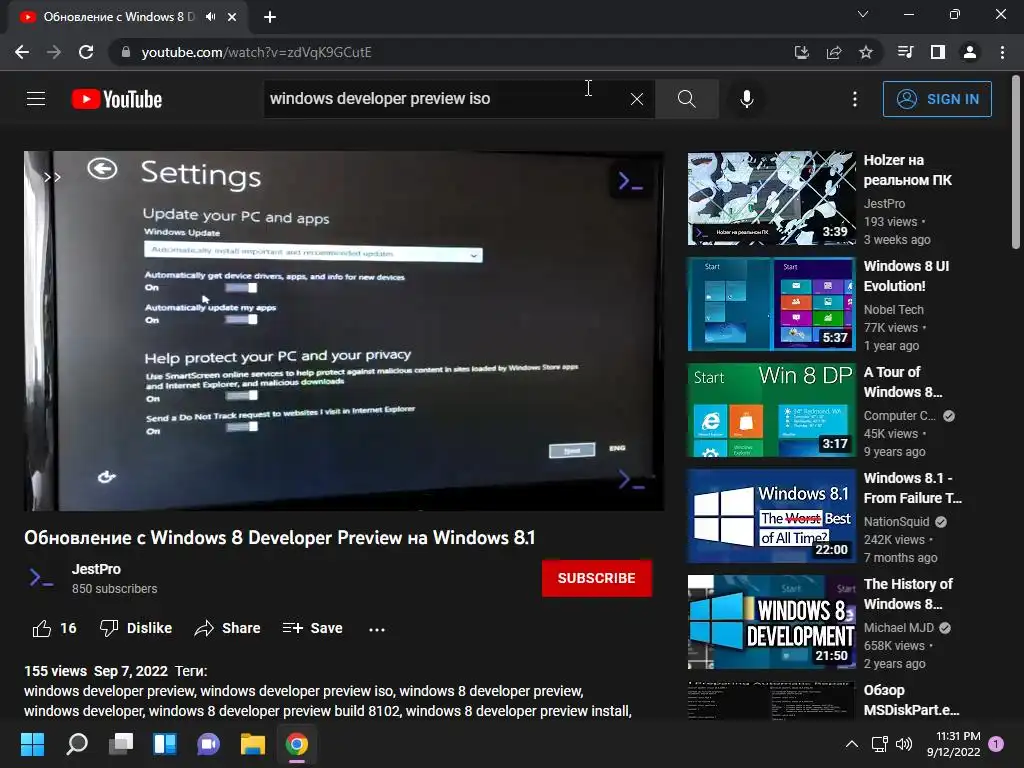
Task: Show hidden system tray icons
Action: tap(852, 744)
